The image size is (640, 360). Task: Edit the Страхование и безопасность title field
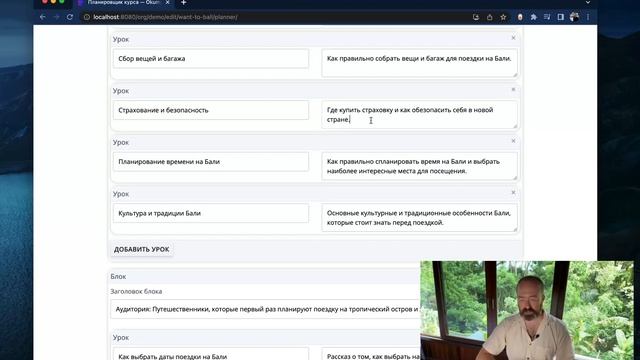pyautogui.click(x=211, y=110)
